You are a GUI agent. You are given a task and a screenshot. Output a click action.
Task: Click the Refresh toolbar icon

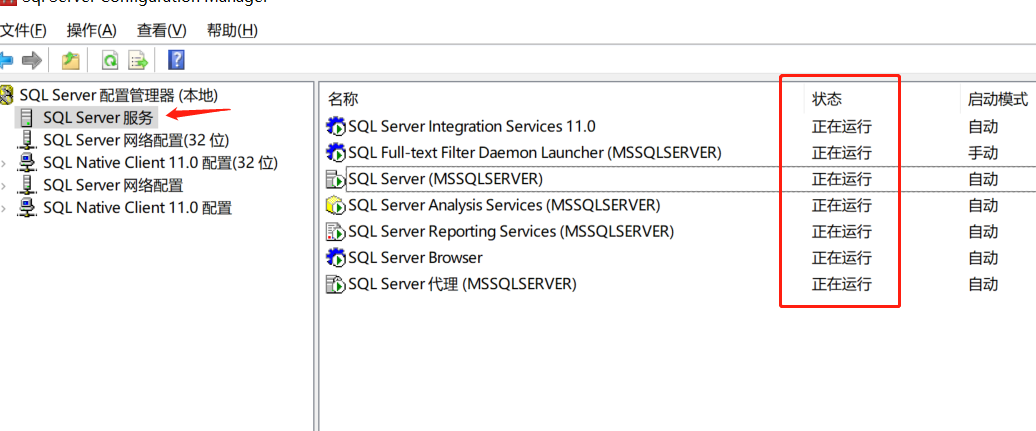[x=110, y=61]
